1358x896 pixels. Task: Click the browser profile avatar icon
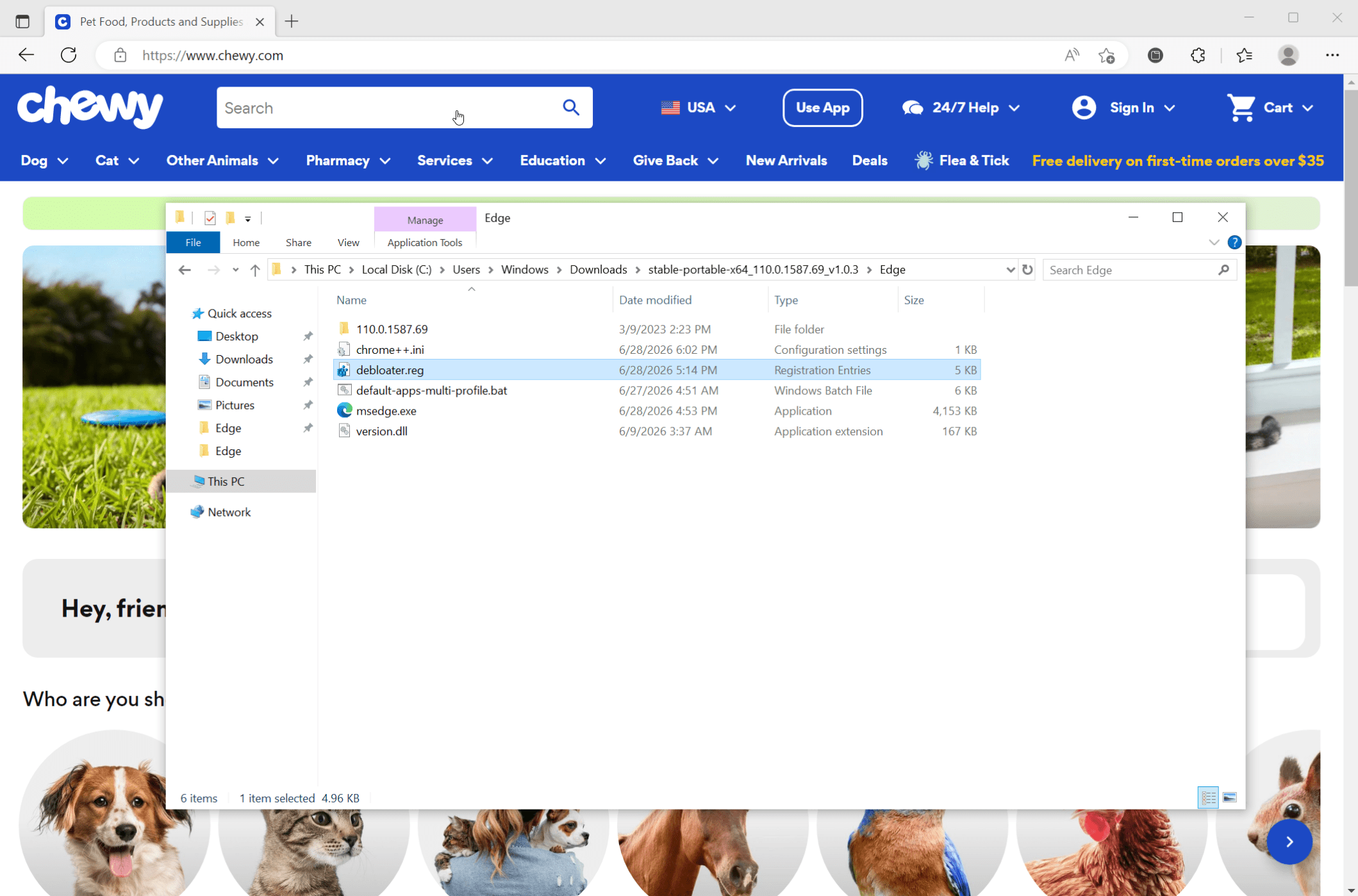pos(1288,55)
